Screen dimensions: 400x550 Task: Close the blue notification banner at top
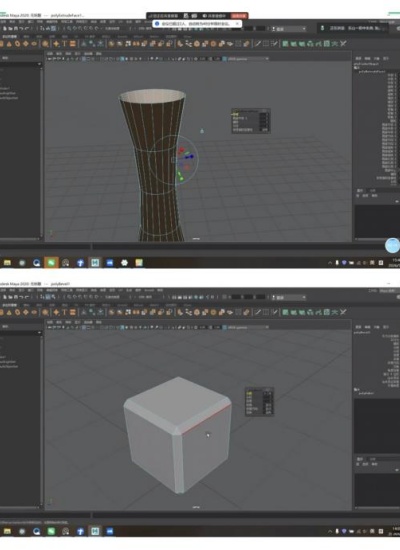(x=237, y=24)
